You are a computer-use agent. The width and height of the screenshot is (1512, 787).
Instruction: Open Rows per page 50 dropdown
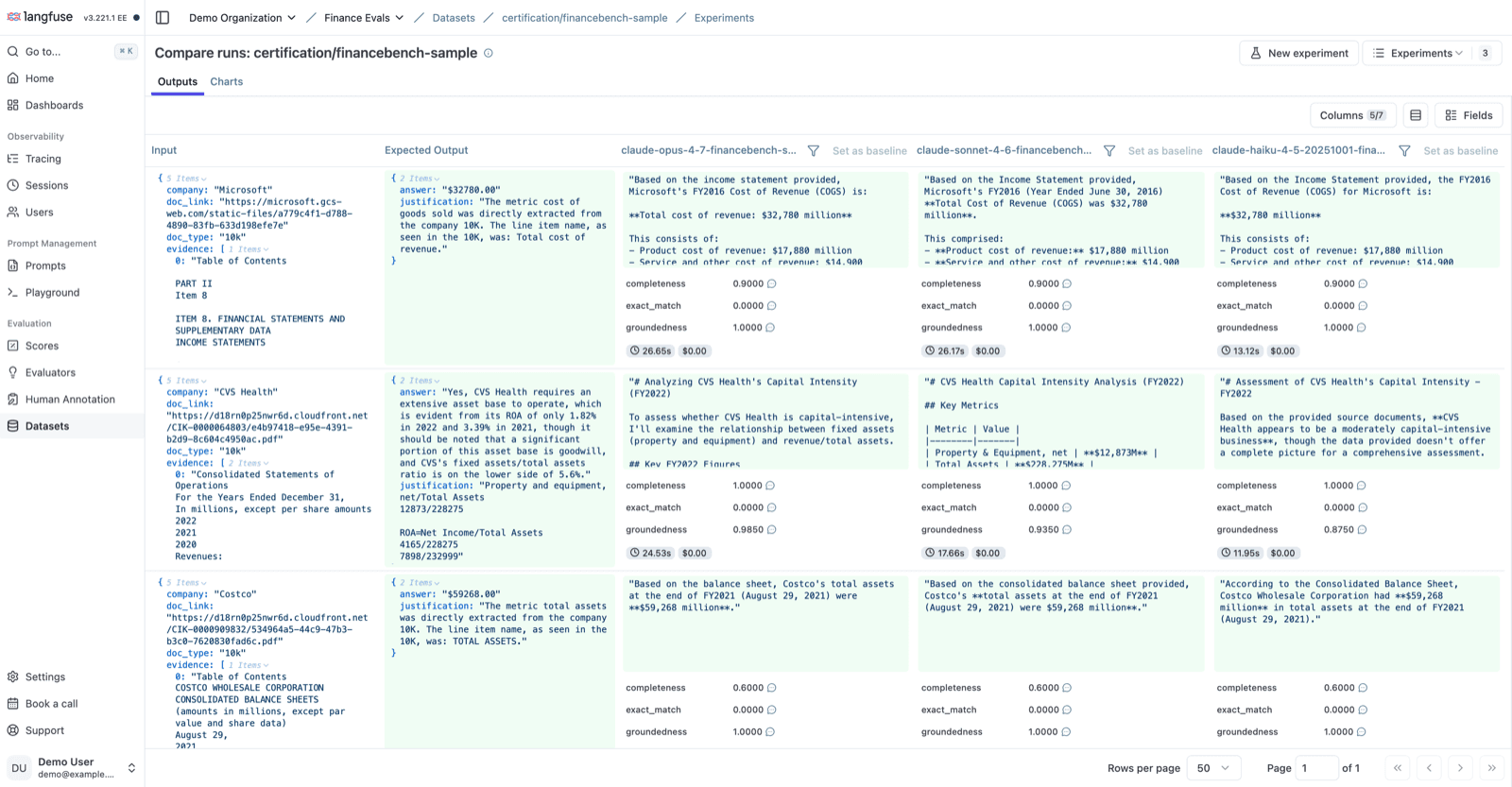tap(1213, 768)
